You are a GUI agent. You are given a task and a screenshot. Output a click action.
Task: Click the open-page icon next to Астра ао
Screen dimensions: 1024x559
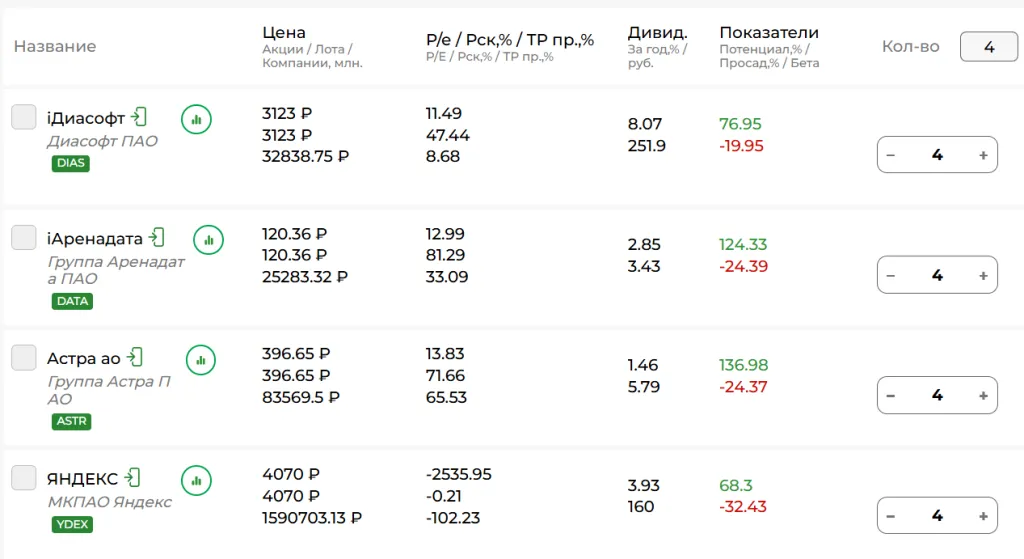click(135, 357)
